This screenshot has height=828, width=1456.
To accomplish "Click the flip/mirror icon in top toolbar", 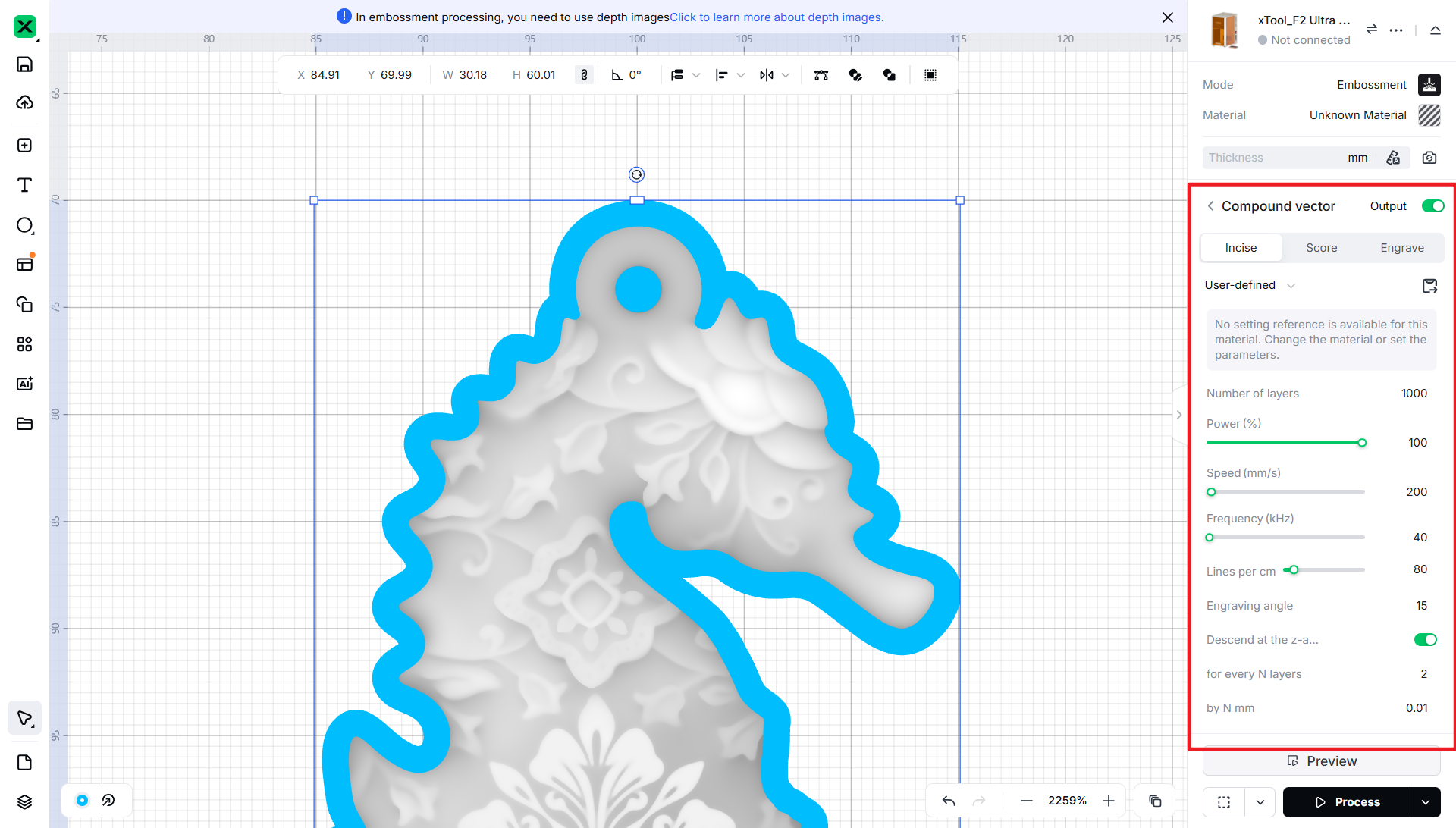I will tap(767, 75).
